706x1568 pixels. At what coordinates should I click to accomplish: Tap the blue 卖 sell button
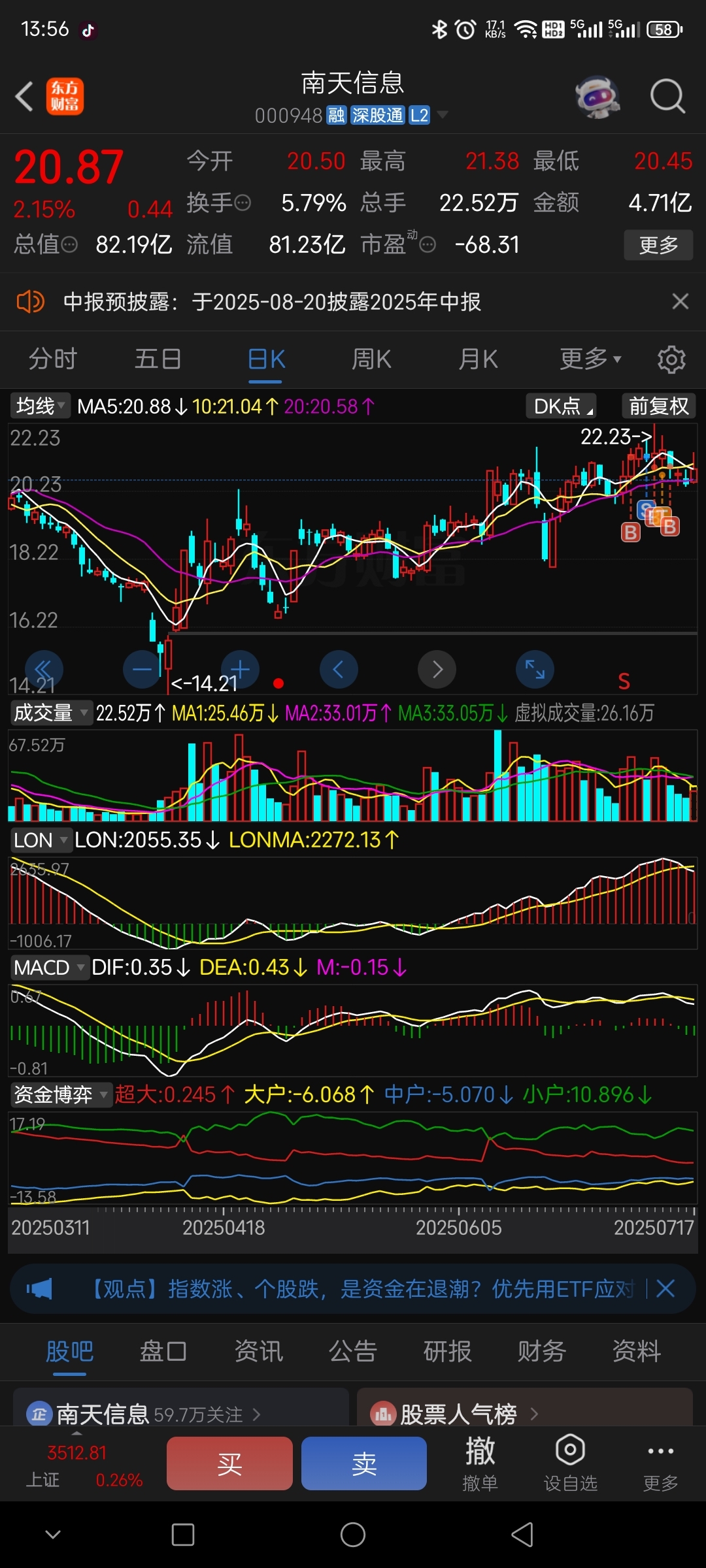click(364, 1463)
